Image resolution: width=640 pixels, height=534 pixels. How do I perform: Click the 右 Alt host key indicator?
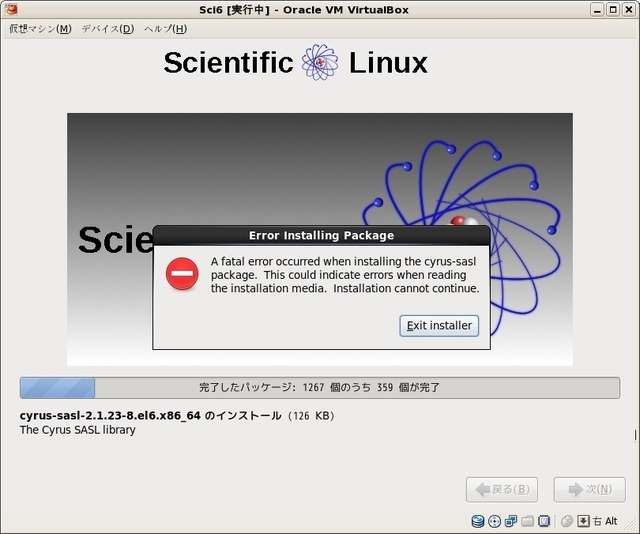coord(605,521)
